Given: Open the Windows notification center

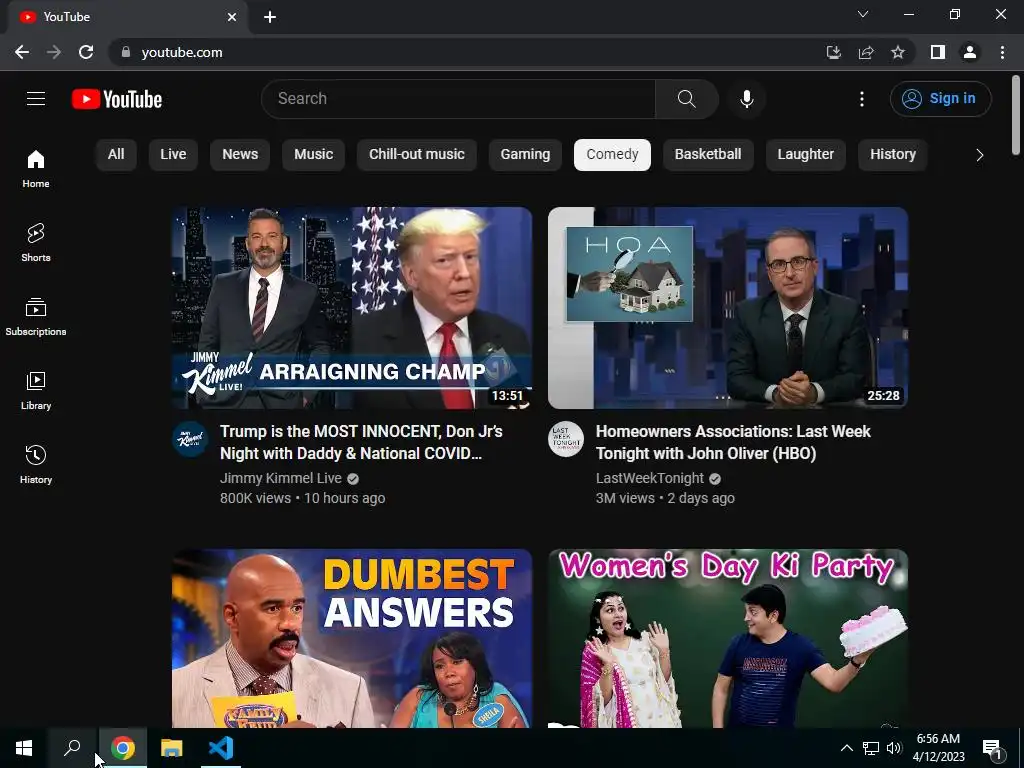Looking at the screenshot, I should pos(993,748).
